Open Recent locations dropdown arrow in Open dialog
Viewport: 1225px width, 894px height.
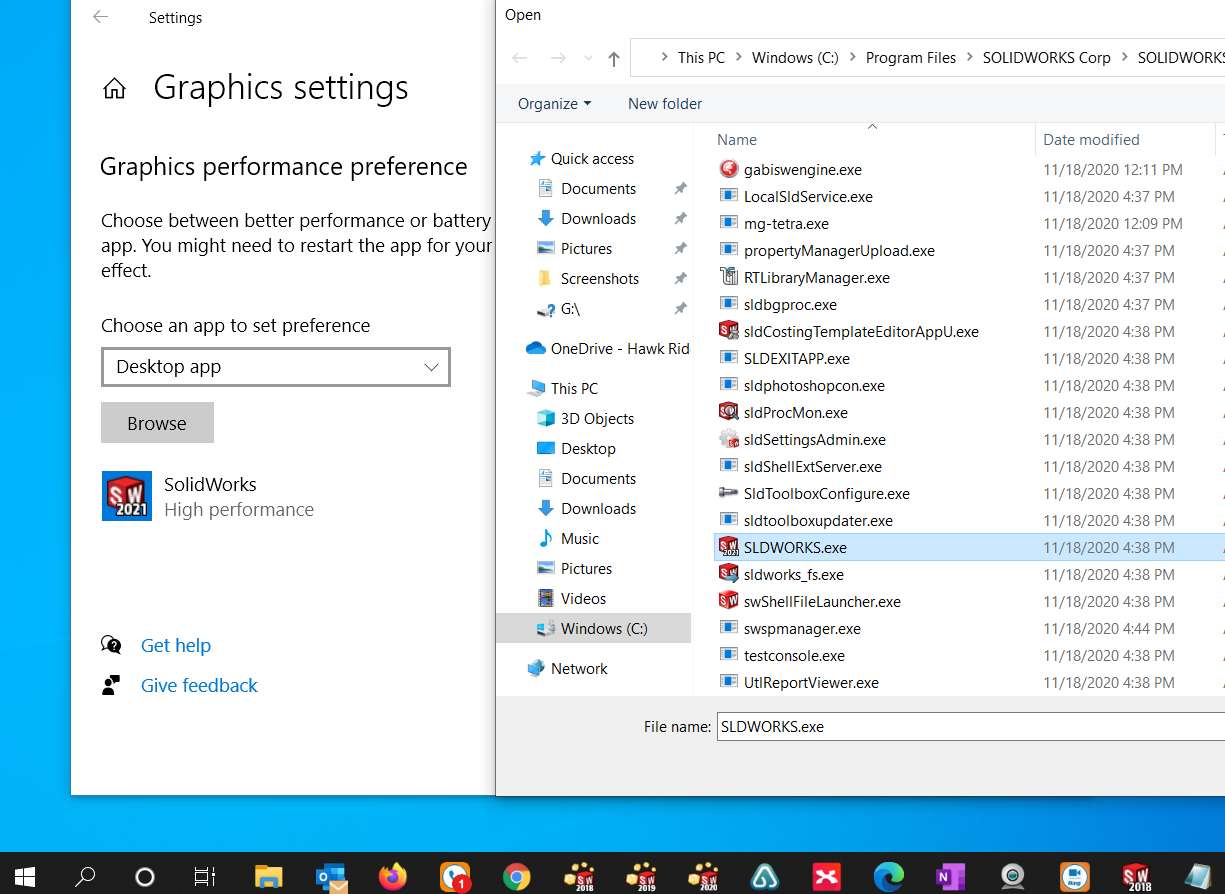tap(588, 58)
